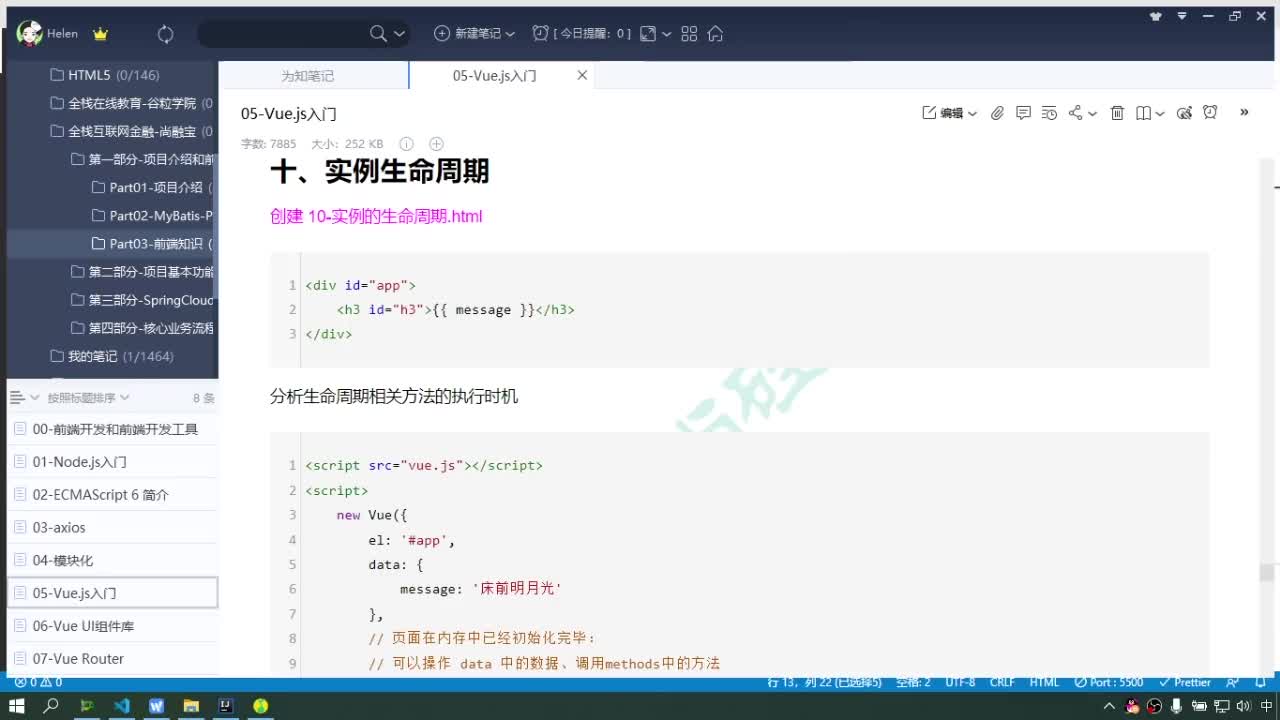The height and width of the screenshot is (720, 1280).
Task: Open File Explorer from taskbar
Action: click(191, 706)
